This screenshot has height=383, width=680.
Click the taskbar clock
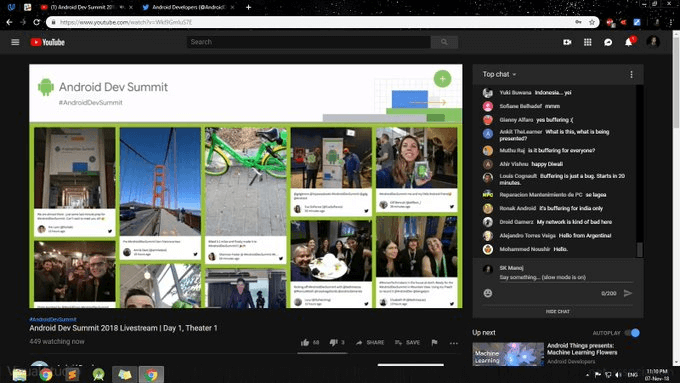(657, 375)
